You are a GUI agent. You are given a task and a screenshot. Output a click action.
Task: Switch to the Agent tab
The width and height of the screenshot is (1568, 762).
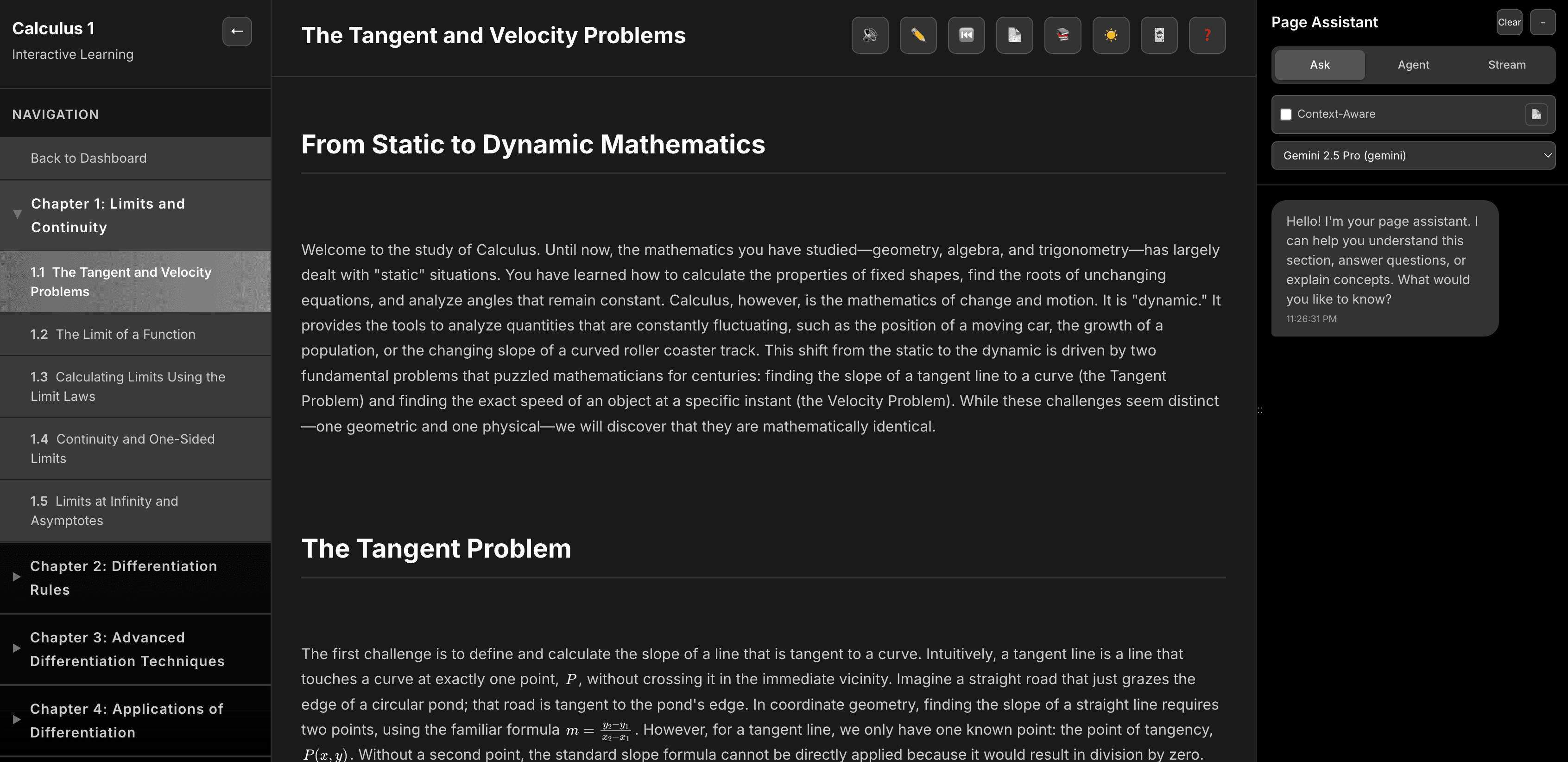tap(1413, 64)
